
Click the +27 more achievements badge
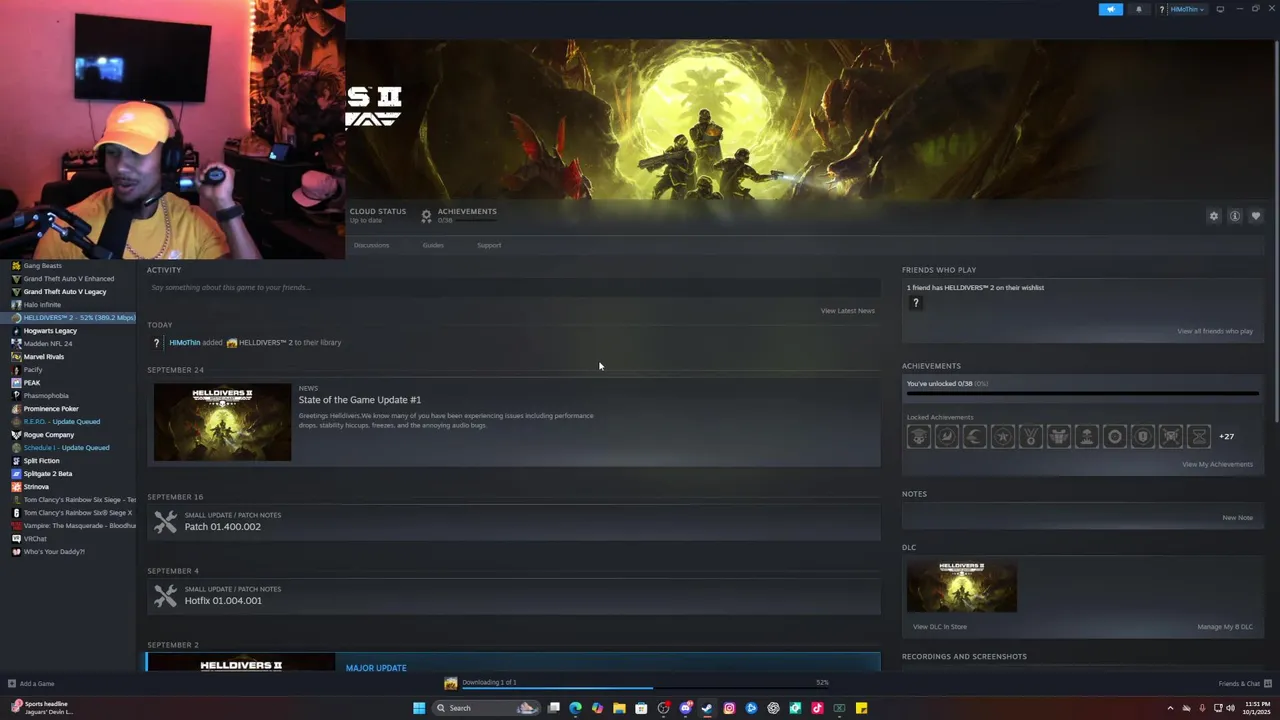coord(1226,437)
